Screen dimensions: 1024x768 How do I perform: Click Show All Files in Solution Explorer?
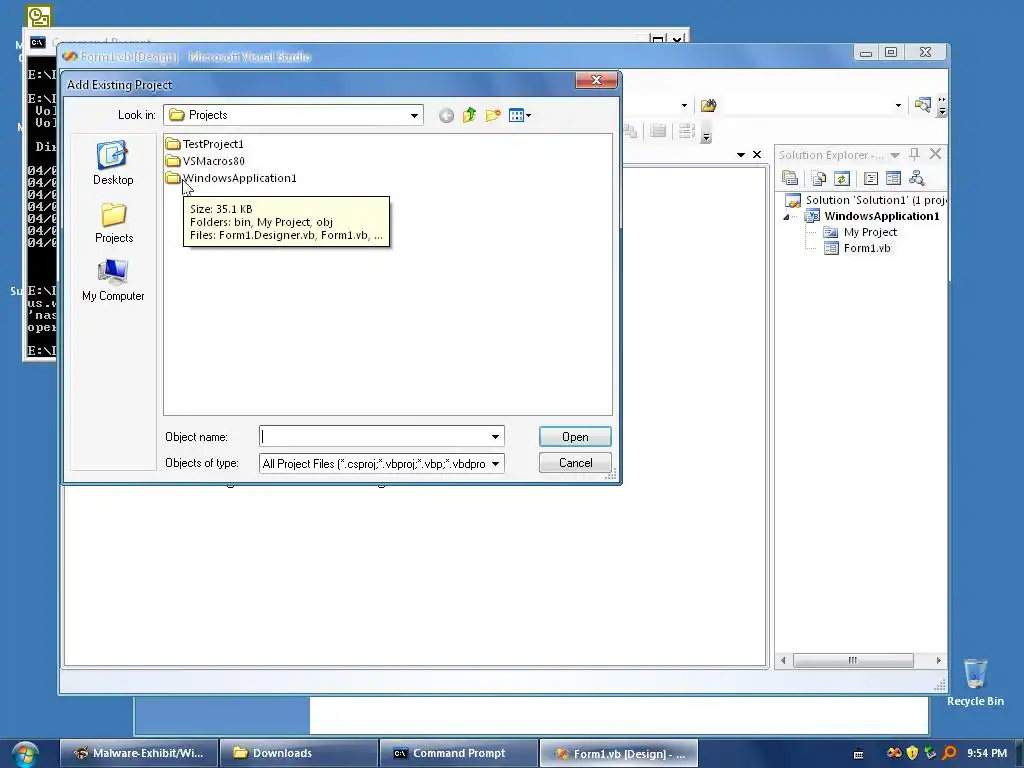pos(818,178)
